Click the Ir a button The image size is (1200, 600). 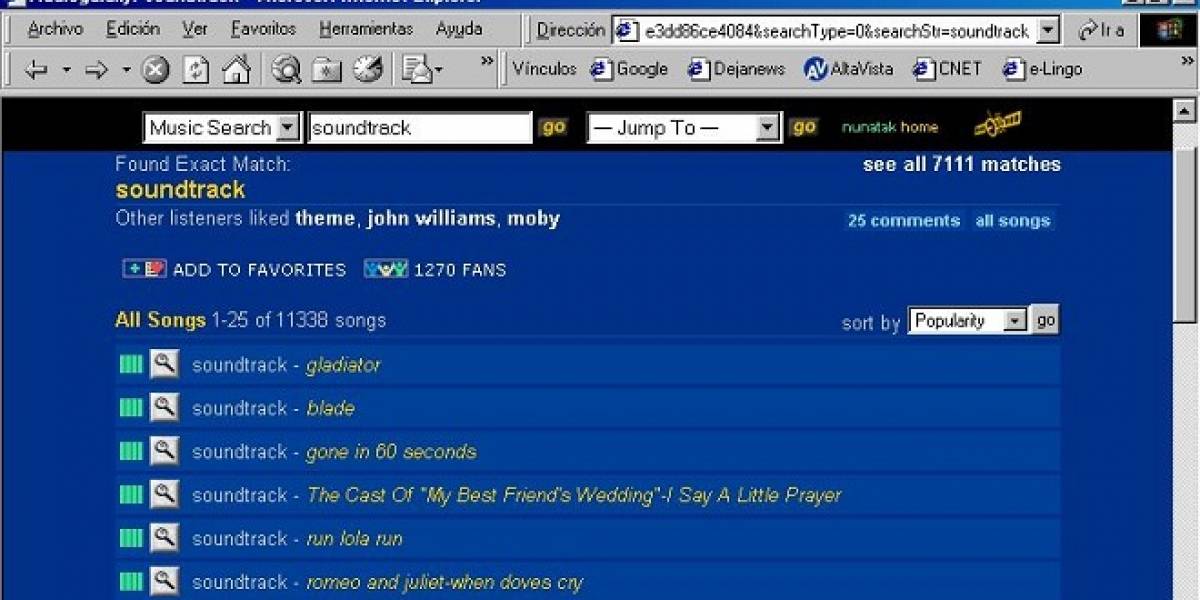[x=1102, y=31]
